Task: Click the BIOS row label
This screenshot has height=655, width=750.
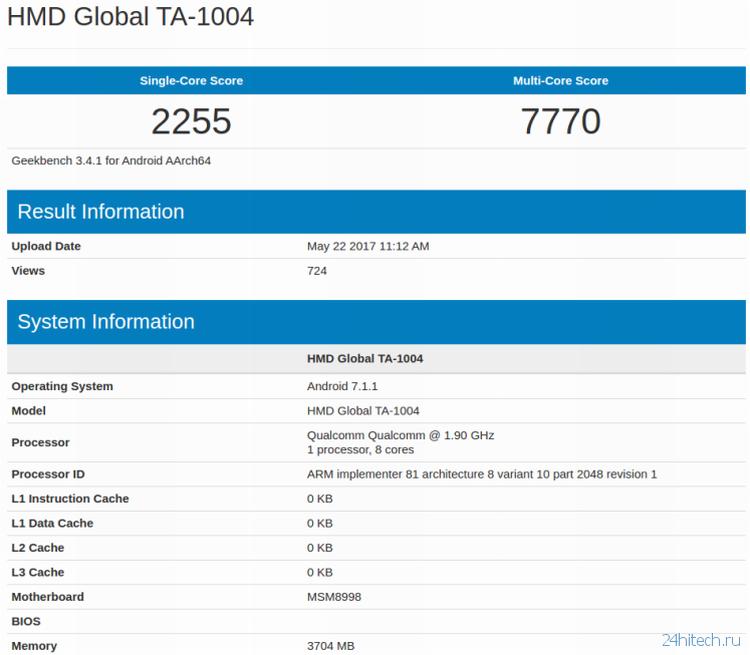Action: tap(26, 621)
